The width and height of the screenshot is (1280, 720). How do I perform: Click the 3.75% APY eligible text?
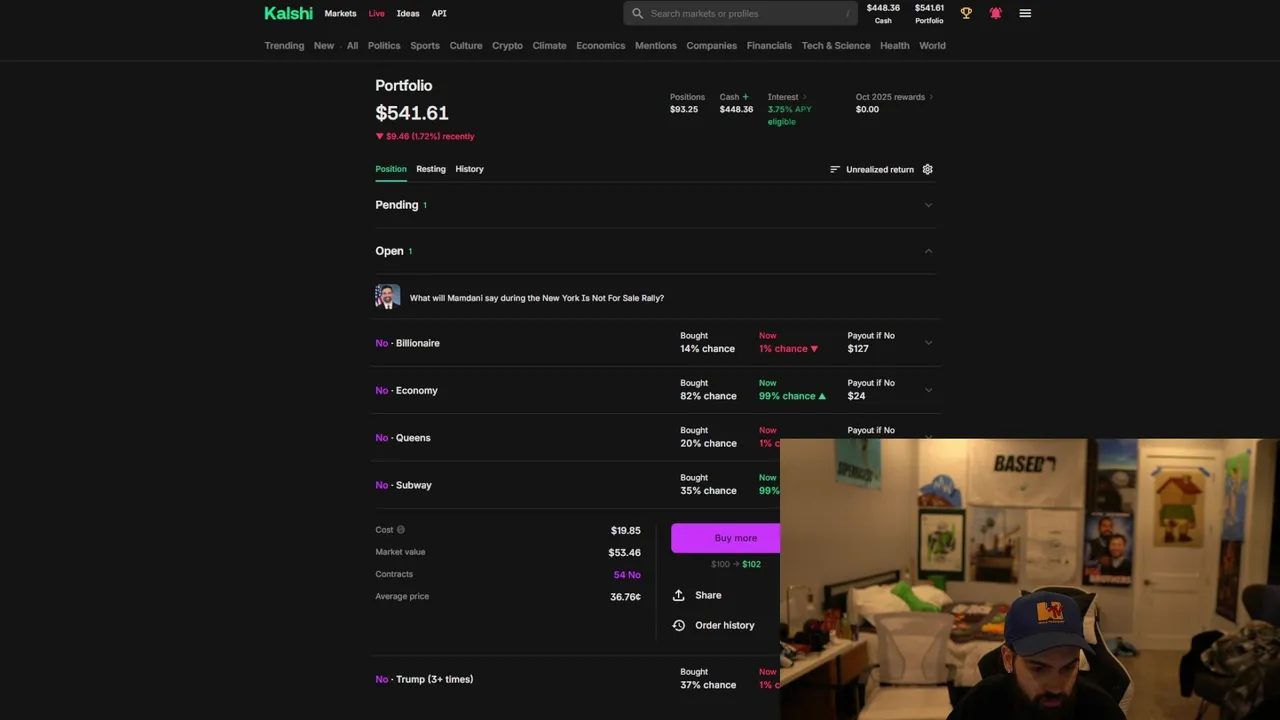789,115
